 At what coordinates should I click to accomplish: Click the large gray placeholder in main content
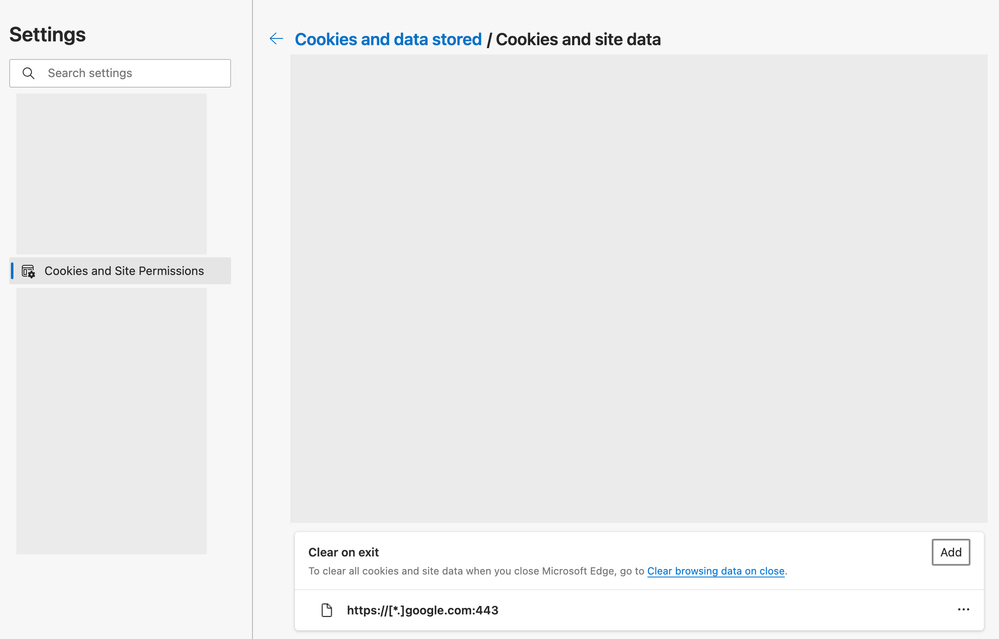[638, 288]
